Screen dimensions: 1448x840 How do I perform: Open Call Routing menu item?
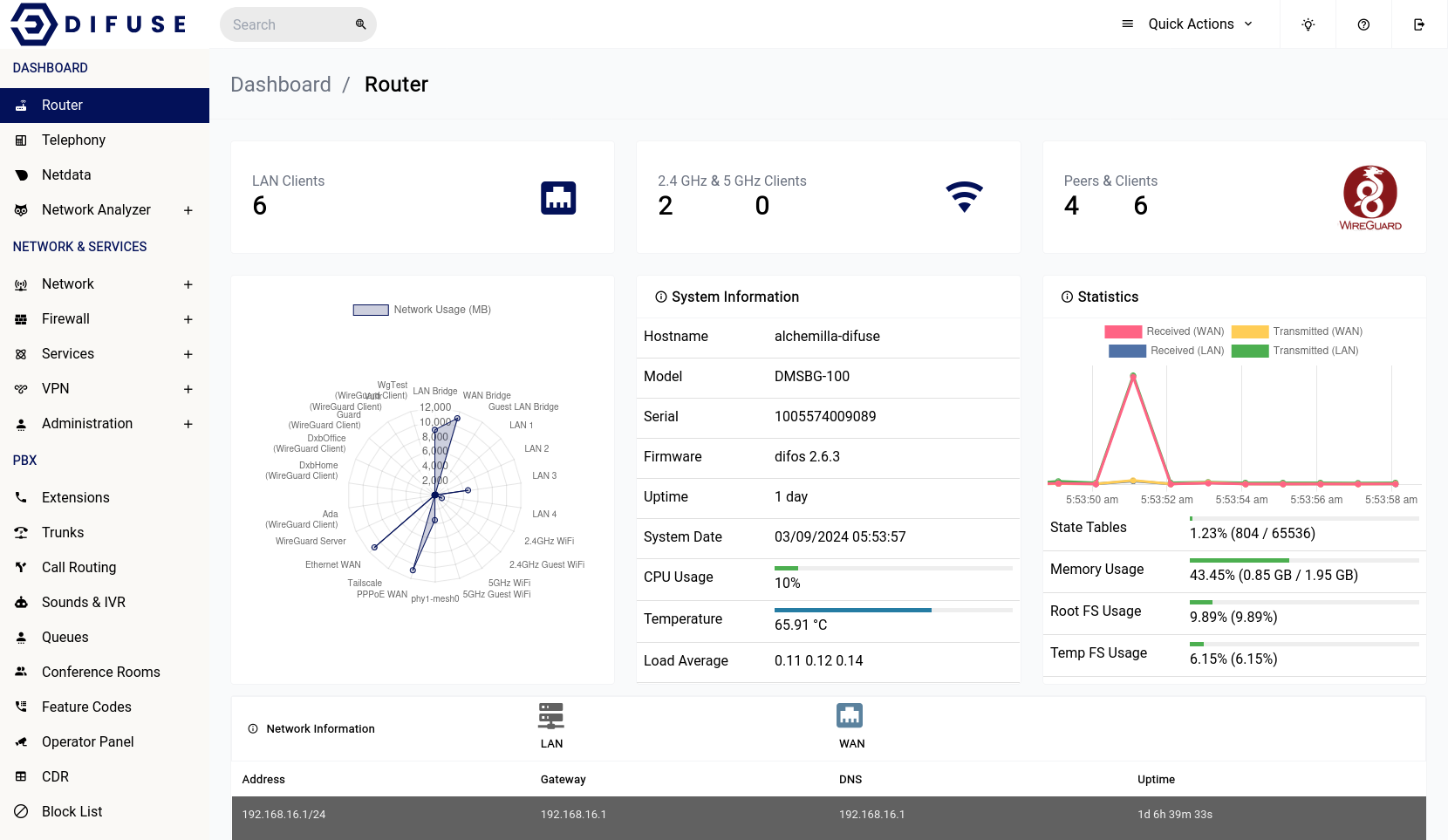[x=105, y=568]
